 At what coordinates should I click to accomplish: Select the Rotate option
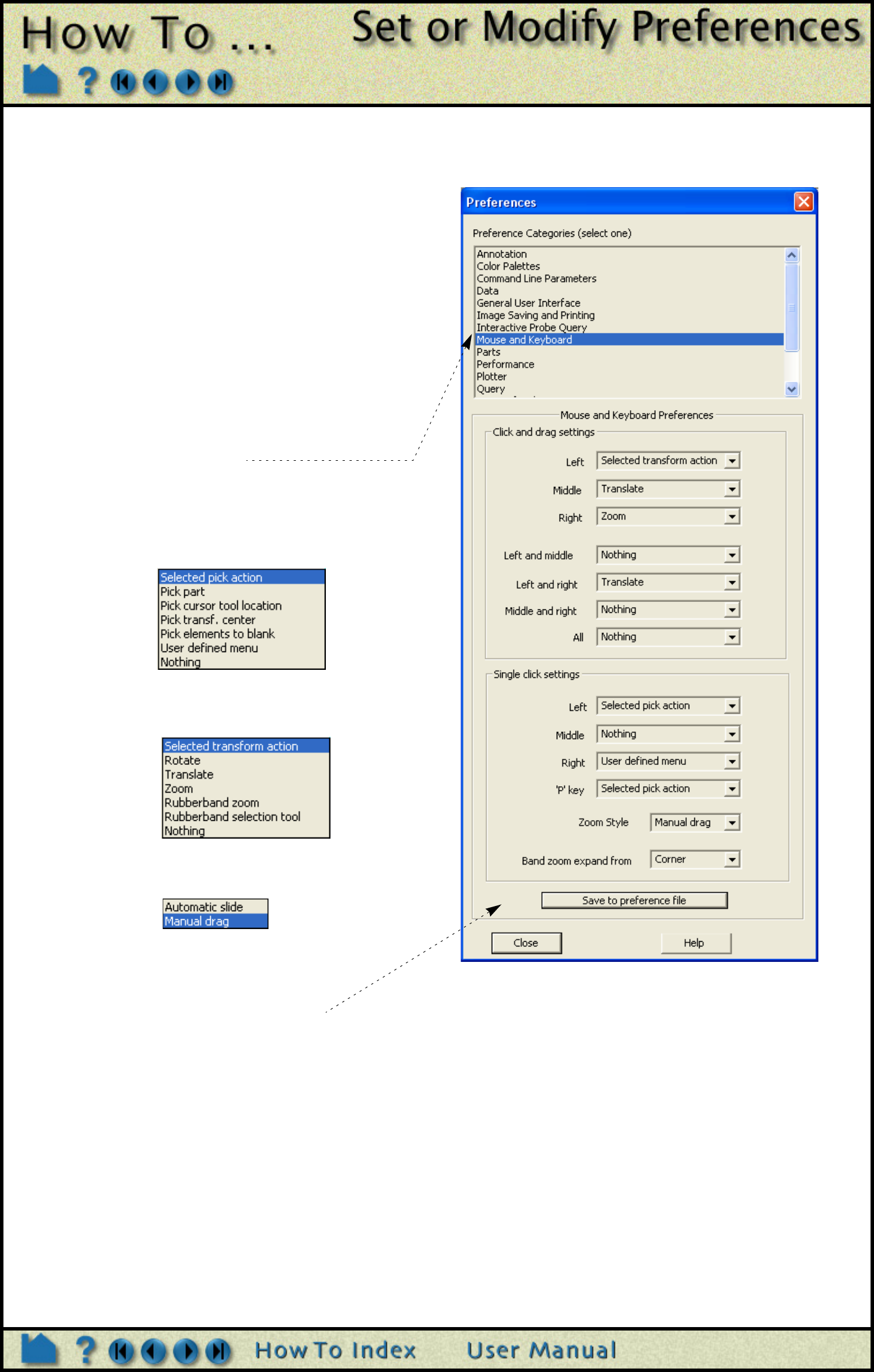tap(246, 760)
